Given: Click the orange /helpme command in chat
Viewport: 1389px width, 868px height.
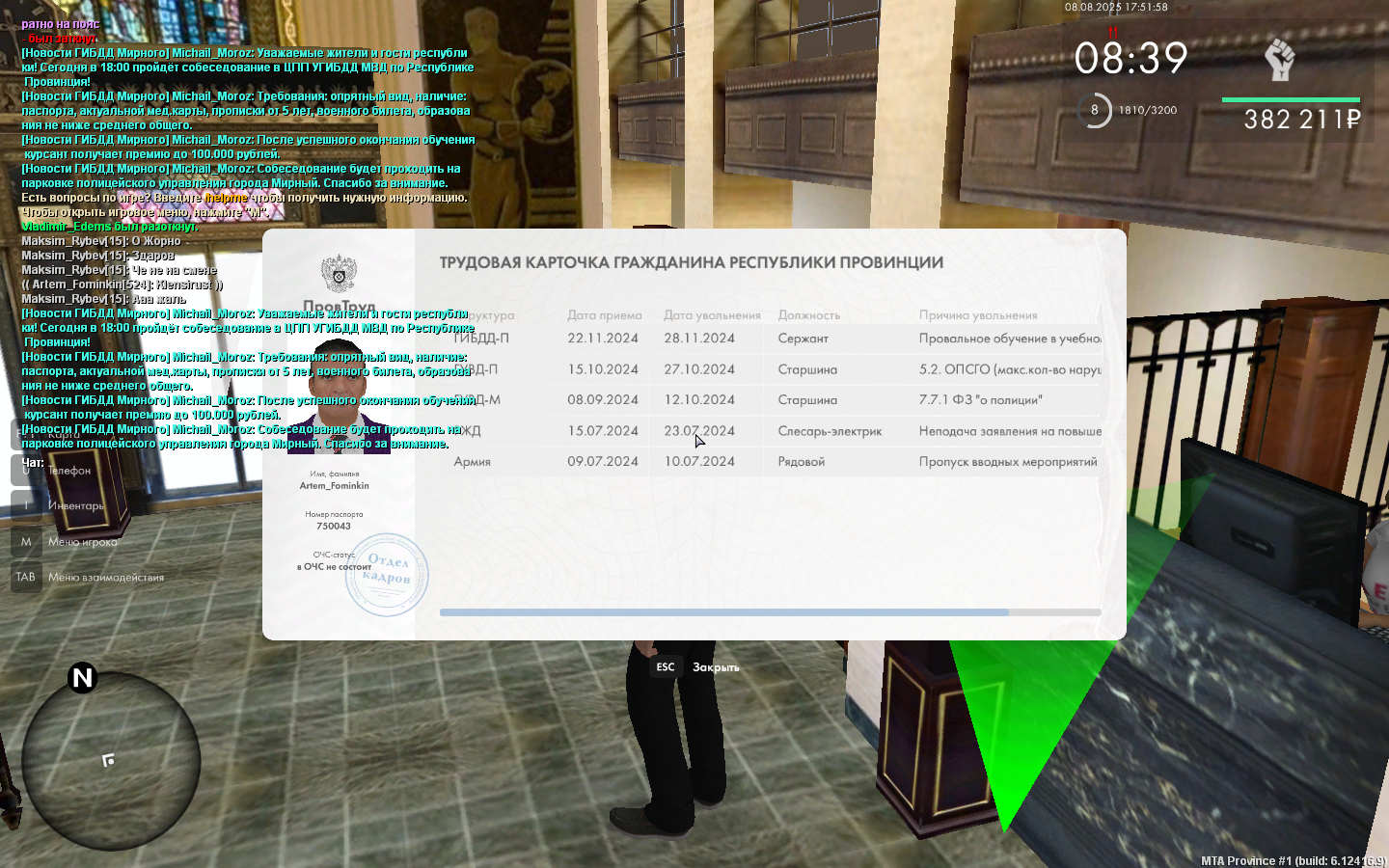Looking at the screenshot, I should pyautogui.click(x=227, y=198).
